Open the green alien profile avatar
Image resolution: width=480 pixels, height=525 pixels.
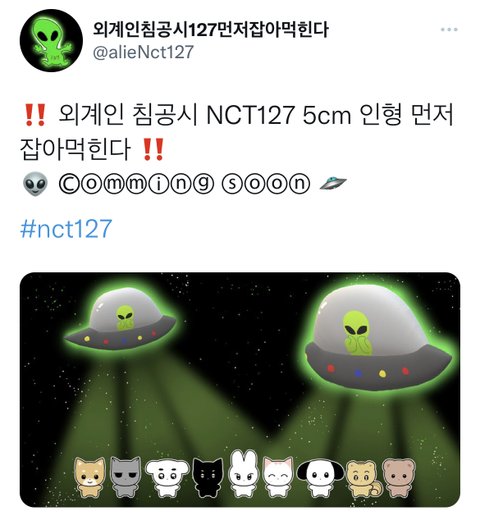(51, 41)
